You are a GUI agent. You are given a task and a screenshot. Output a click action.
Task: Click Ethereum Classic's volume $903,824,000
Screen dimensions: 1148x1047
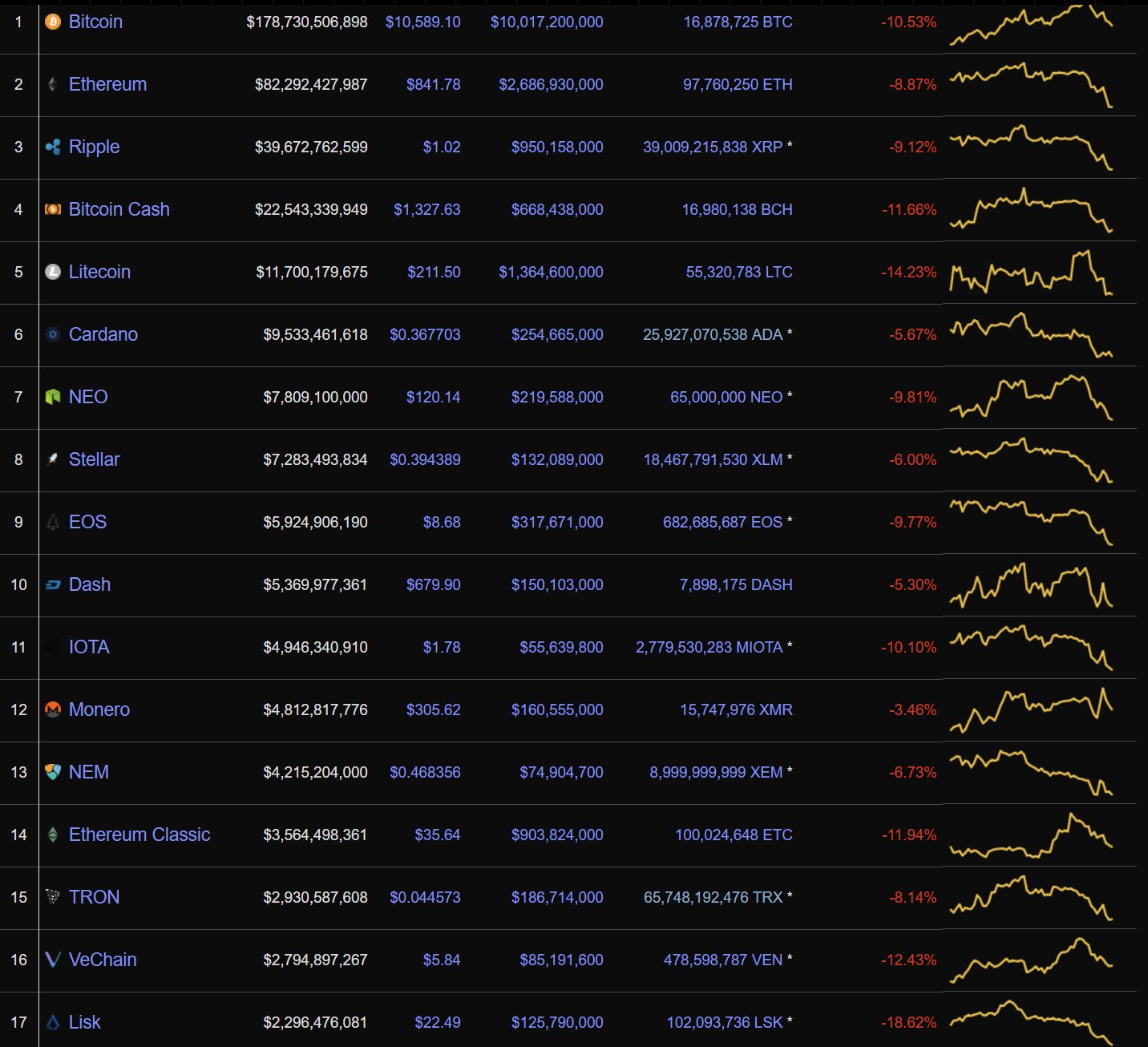(x=557, y=835)
